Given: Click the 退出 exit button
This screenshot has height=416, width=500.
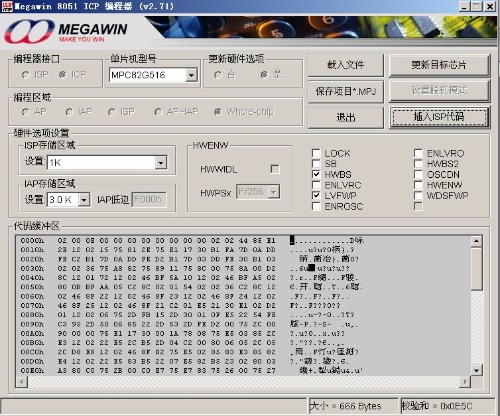Looking at the screenshot, I should 346,117.
